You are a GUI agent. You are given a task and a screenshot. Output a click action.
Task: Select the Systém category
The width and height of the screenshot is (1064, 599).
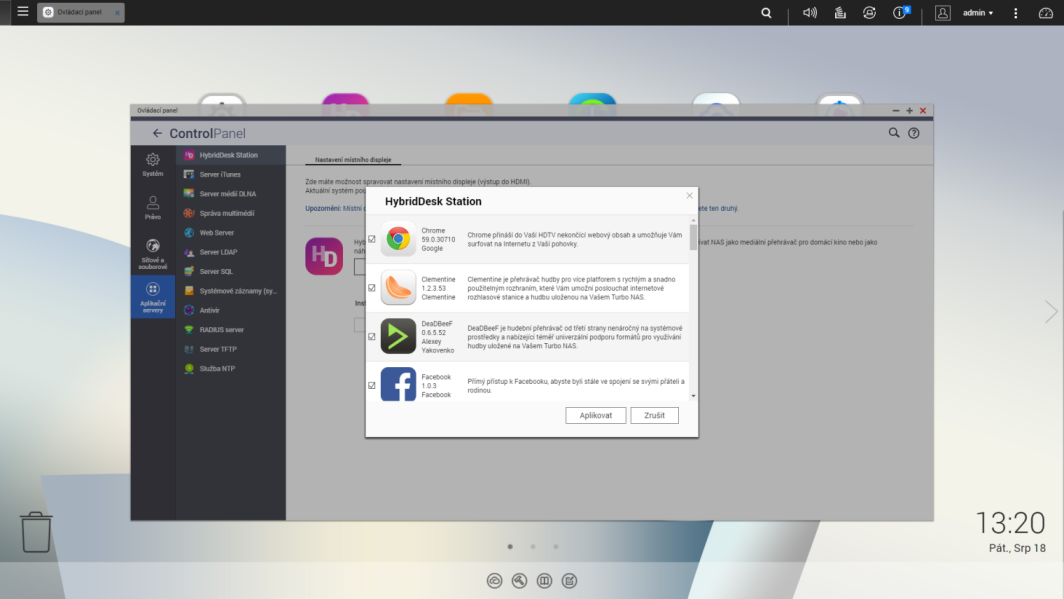(x=153, y=165)
